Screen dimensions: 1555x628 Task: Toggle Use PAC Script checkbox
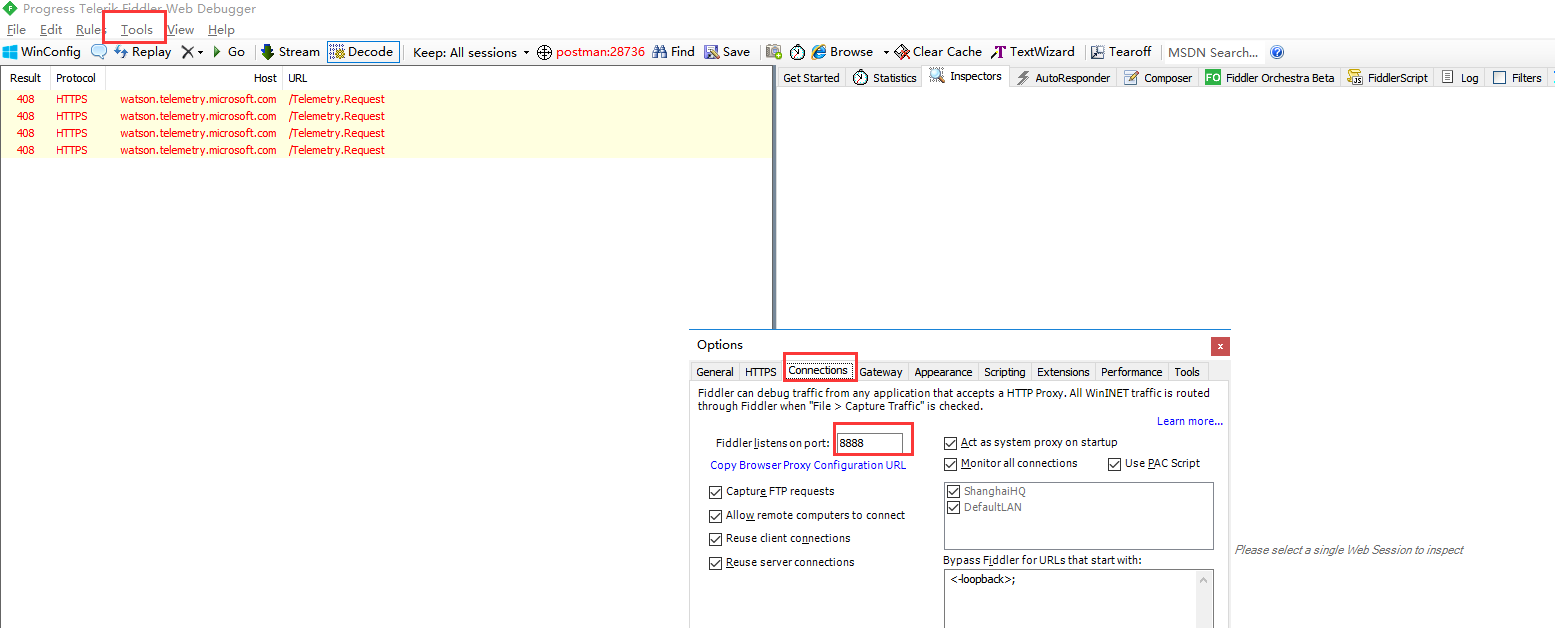point(1154,464)
